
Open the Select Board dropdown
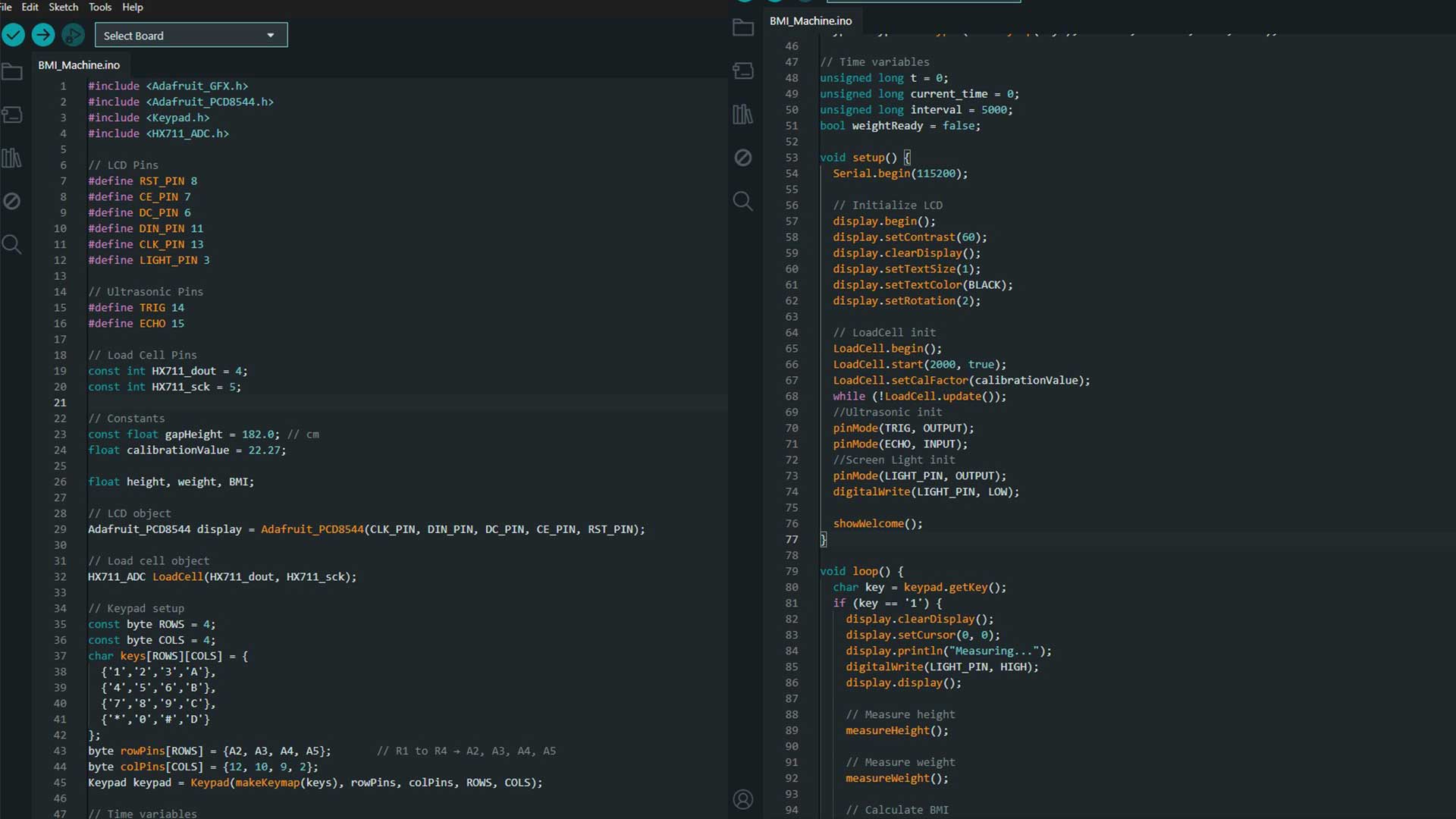pyautogui.click(x=191, y=35)
